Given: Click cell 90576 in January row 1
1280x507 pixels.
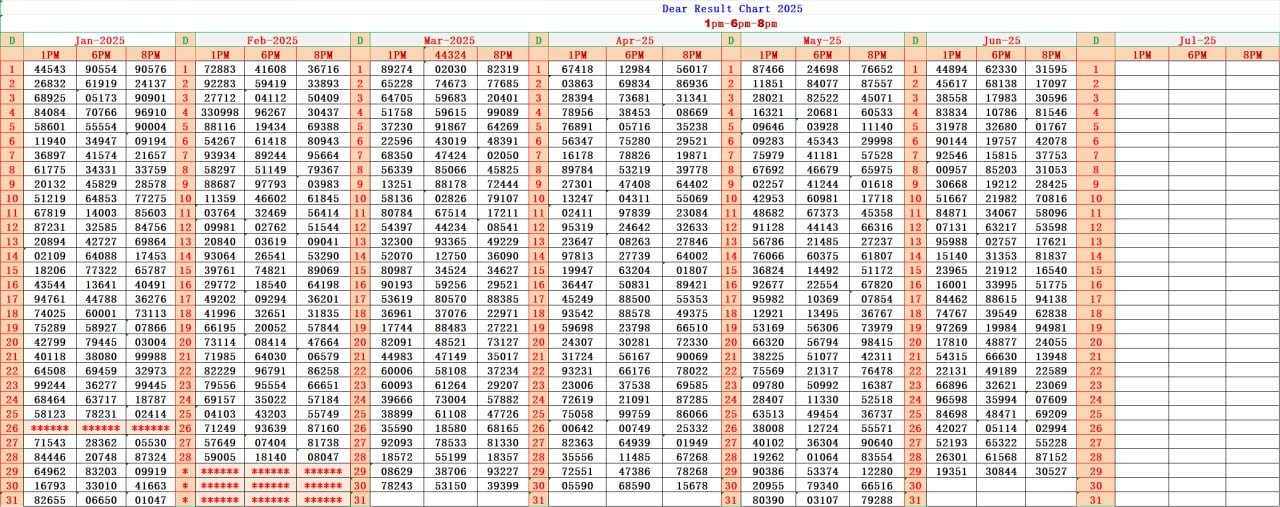Looking at the screenshot, I should 150,69.
